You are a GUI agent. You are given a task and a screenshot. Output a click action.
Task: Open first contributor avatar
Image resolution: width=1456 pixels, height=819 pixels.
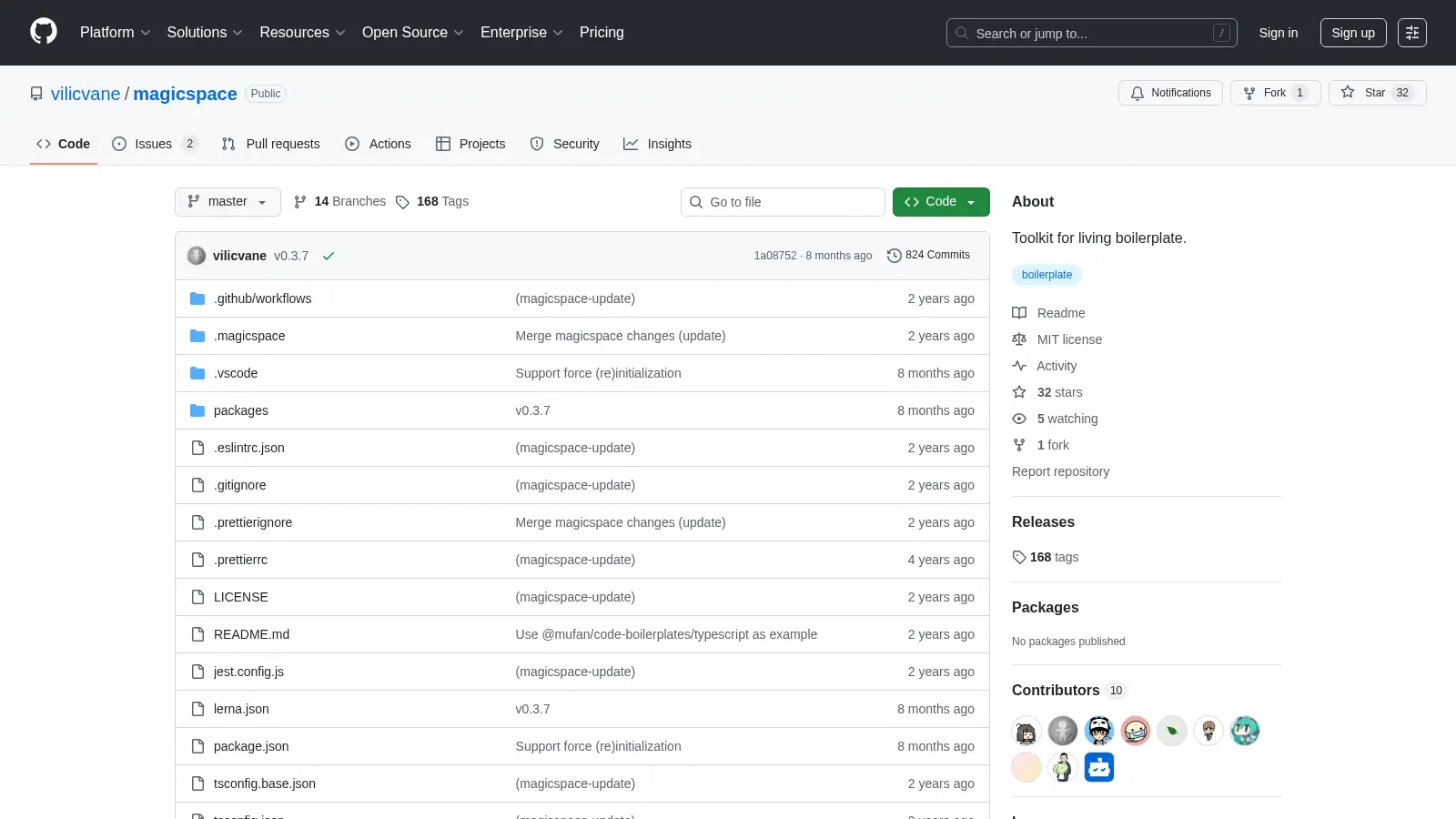click(1026, 731)
